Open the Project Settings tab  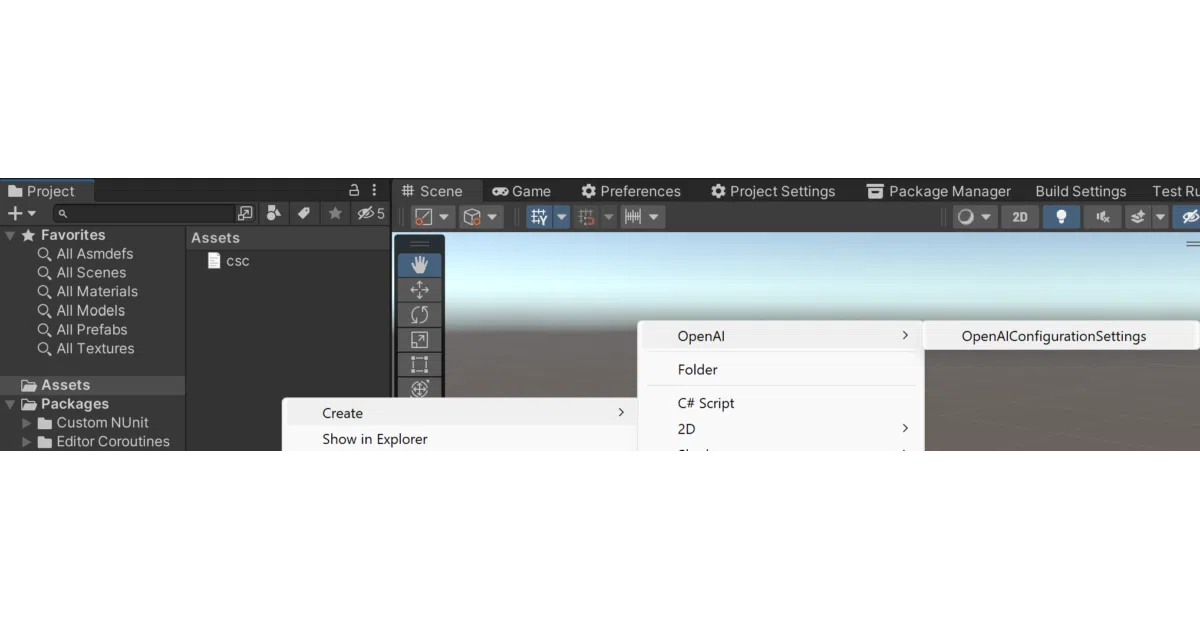click(773, 191)
